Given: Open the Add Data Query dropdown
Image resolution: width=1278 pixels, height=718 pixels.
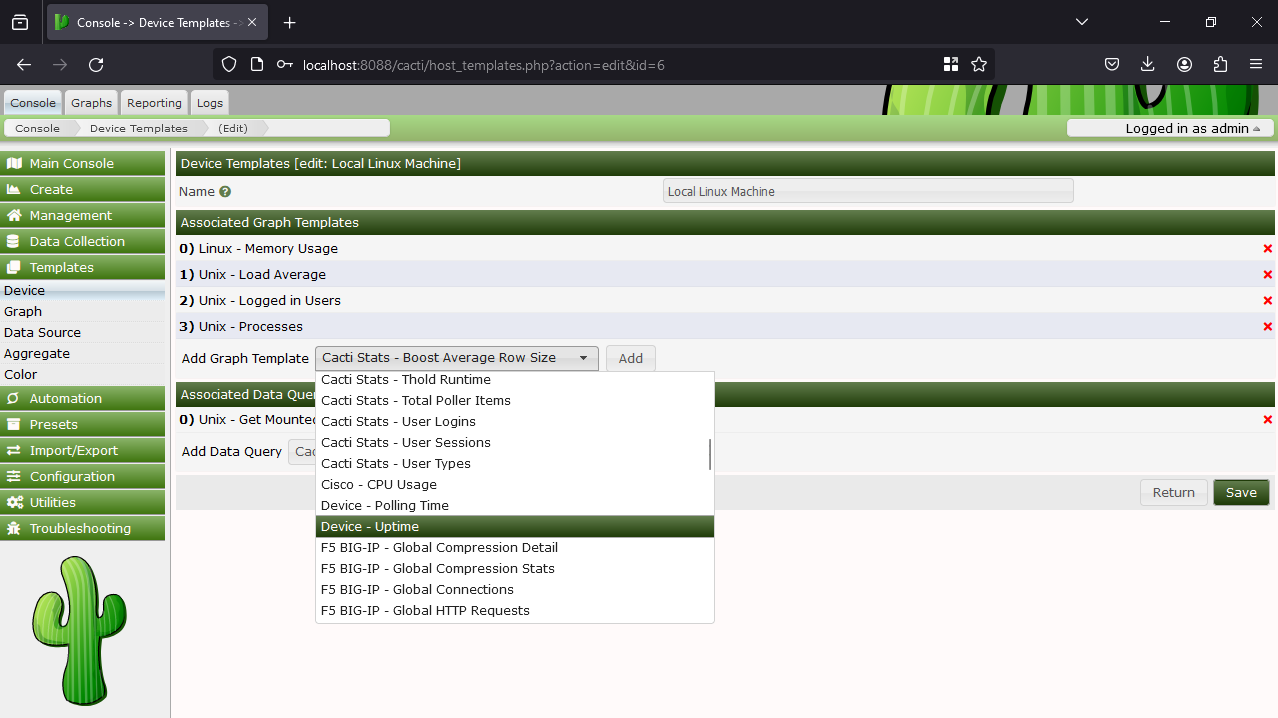Looking at the screenshot, I should click(301, 452).
